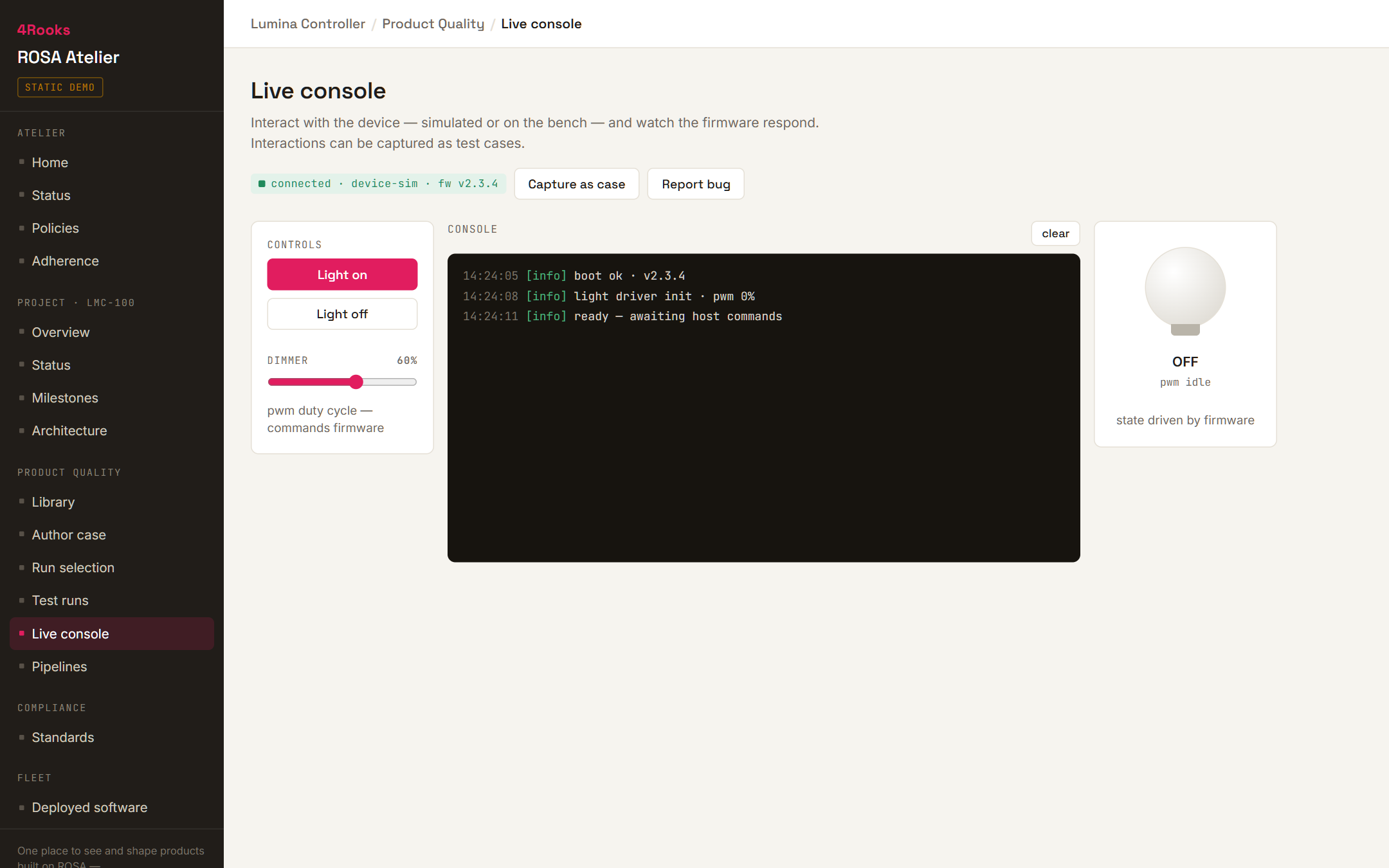This screenshot has width=1389, height=868.
Task: Click the unfilled dimmer track past the handle
Action: pos(390,382)
